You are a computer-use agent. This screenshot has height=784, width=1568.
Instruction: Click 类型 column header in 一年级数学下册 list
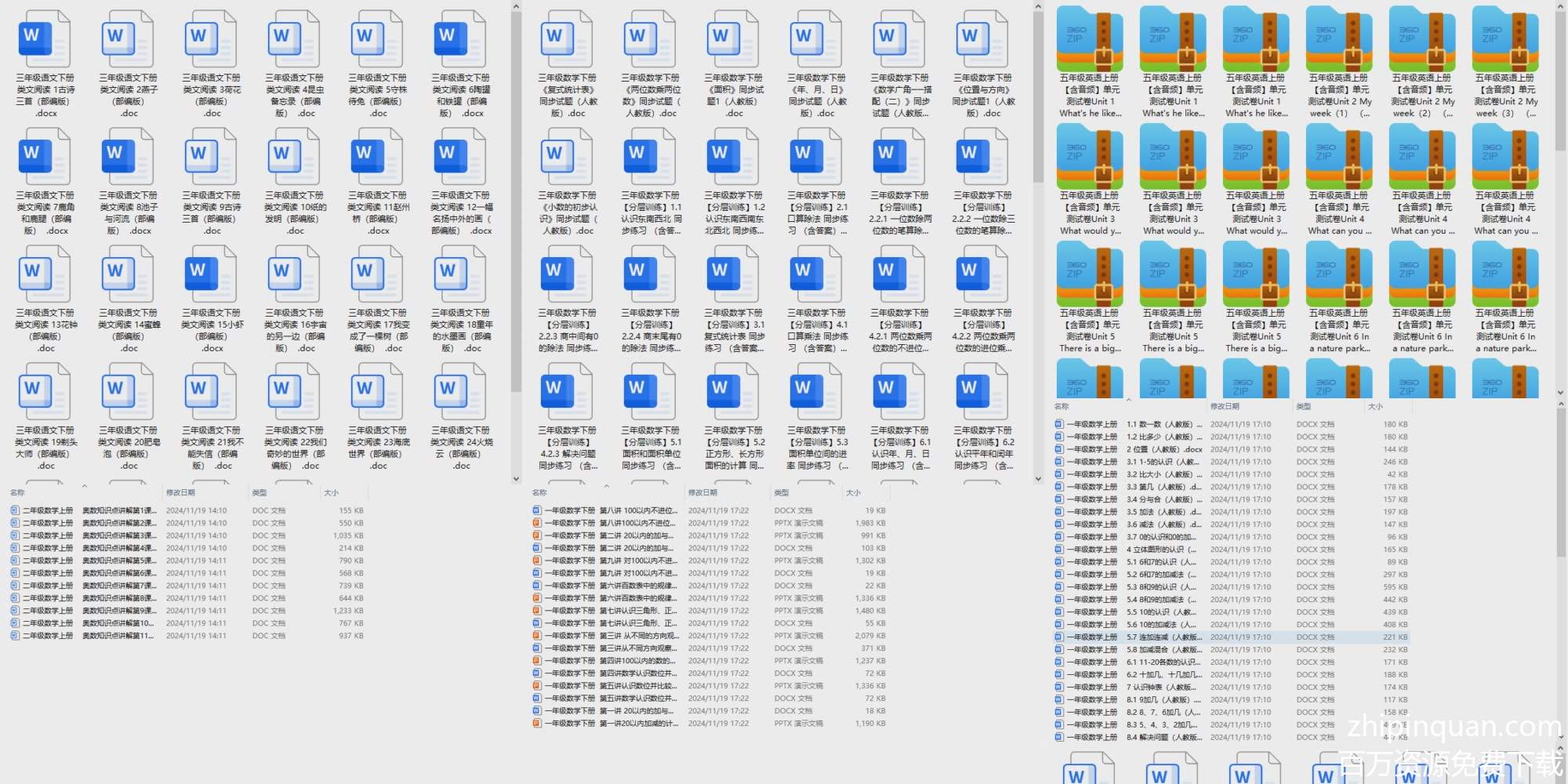click(x=782, y=493)
